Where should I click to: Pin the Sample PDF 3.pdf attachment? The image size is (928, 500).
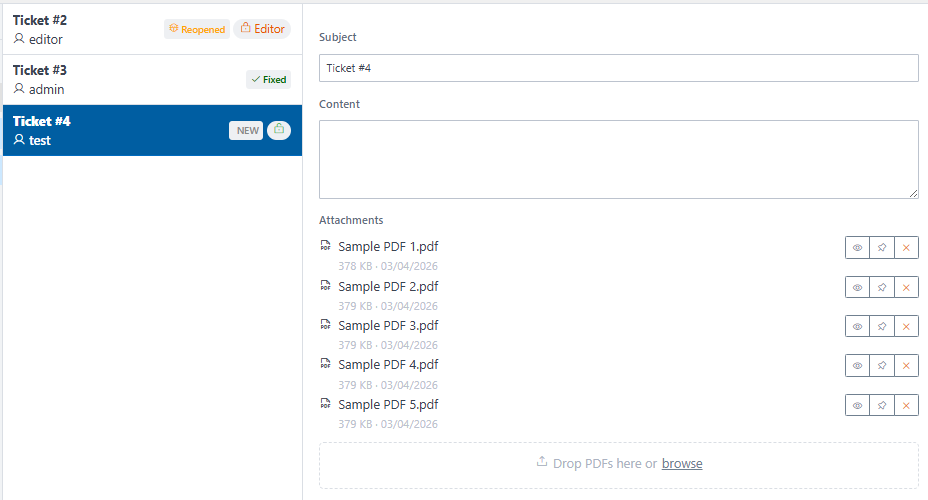882,326
